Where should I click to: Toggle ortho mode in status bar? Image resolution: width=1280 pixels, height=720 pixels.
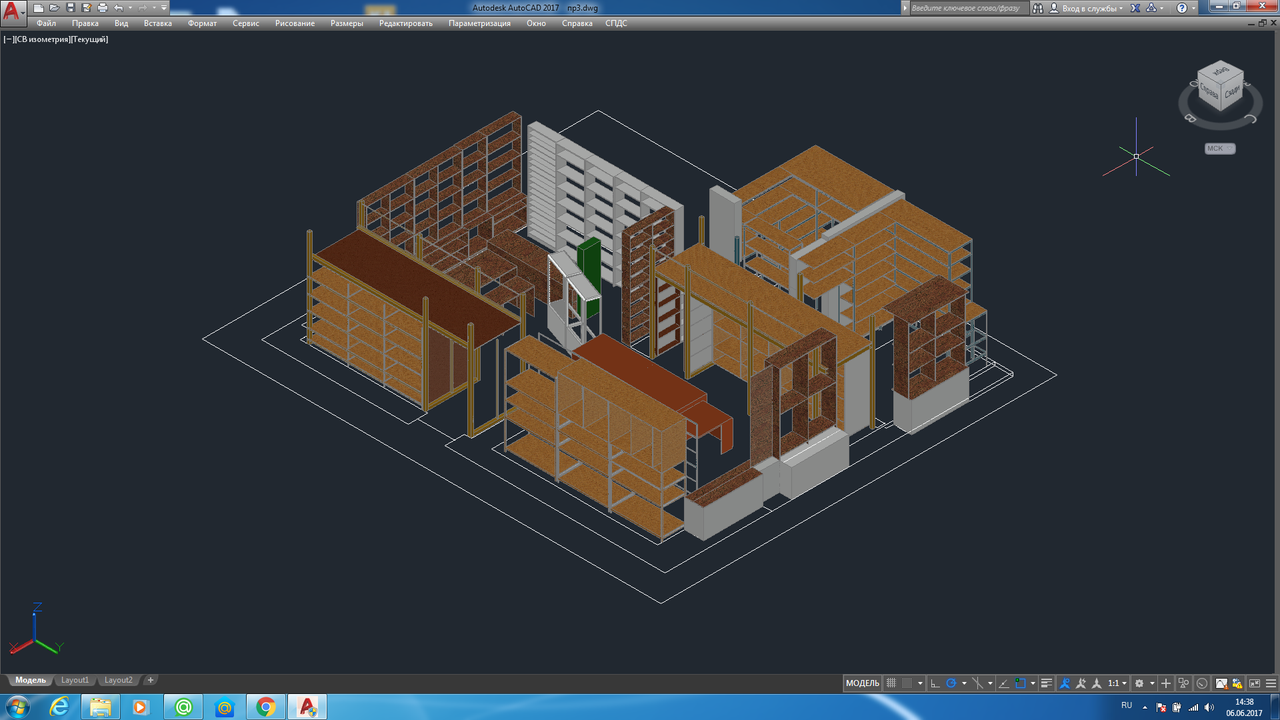pyautogui.click(x=934, y=683)
